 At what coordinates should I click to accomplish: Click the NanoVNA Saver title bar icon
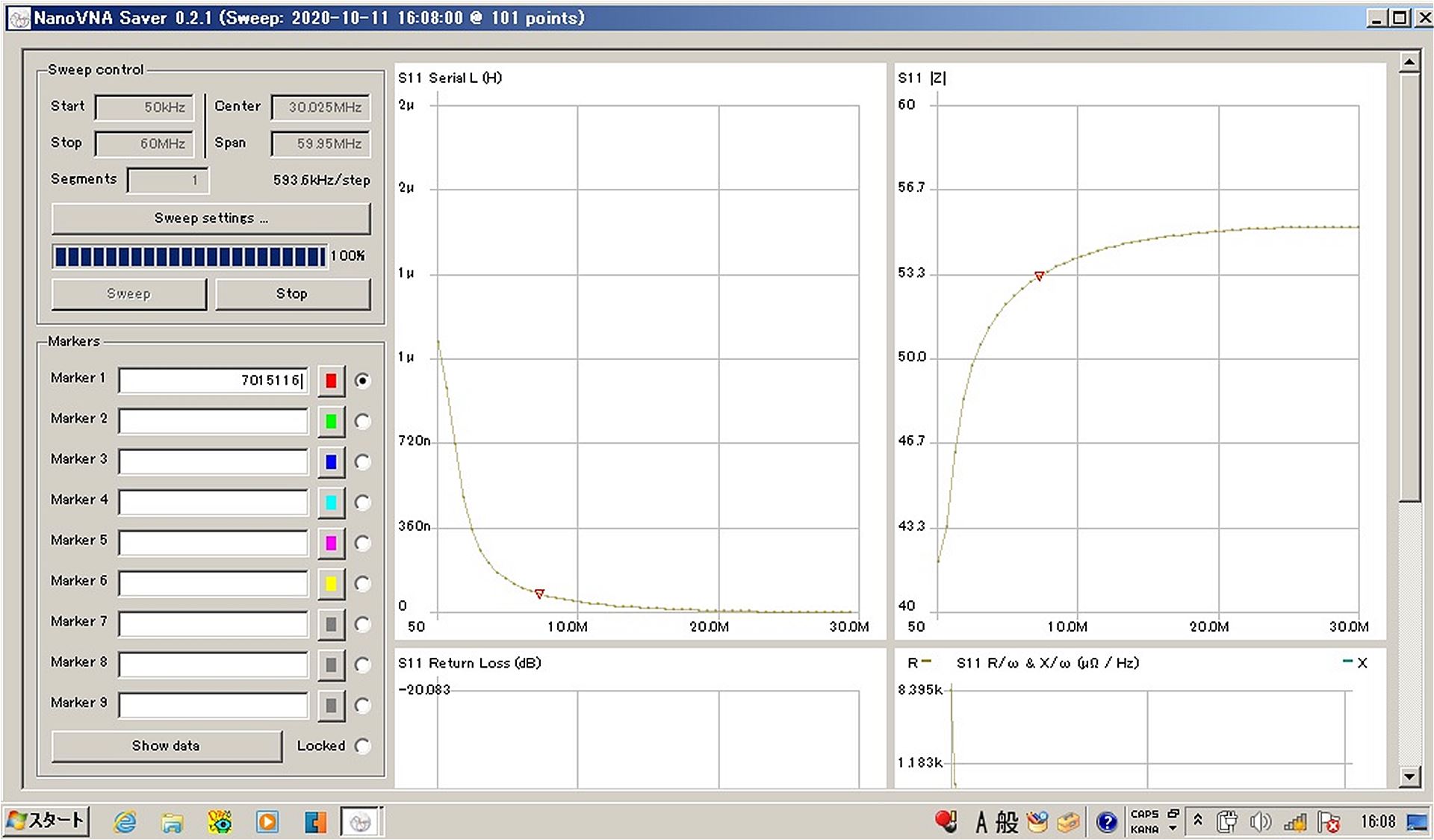click(x=19, y=18)
